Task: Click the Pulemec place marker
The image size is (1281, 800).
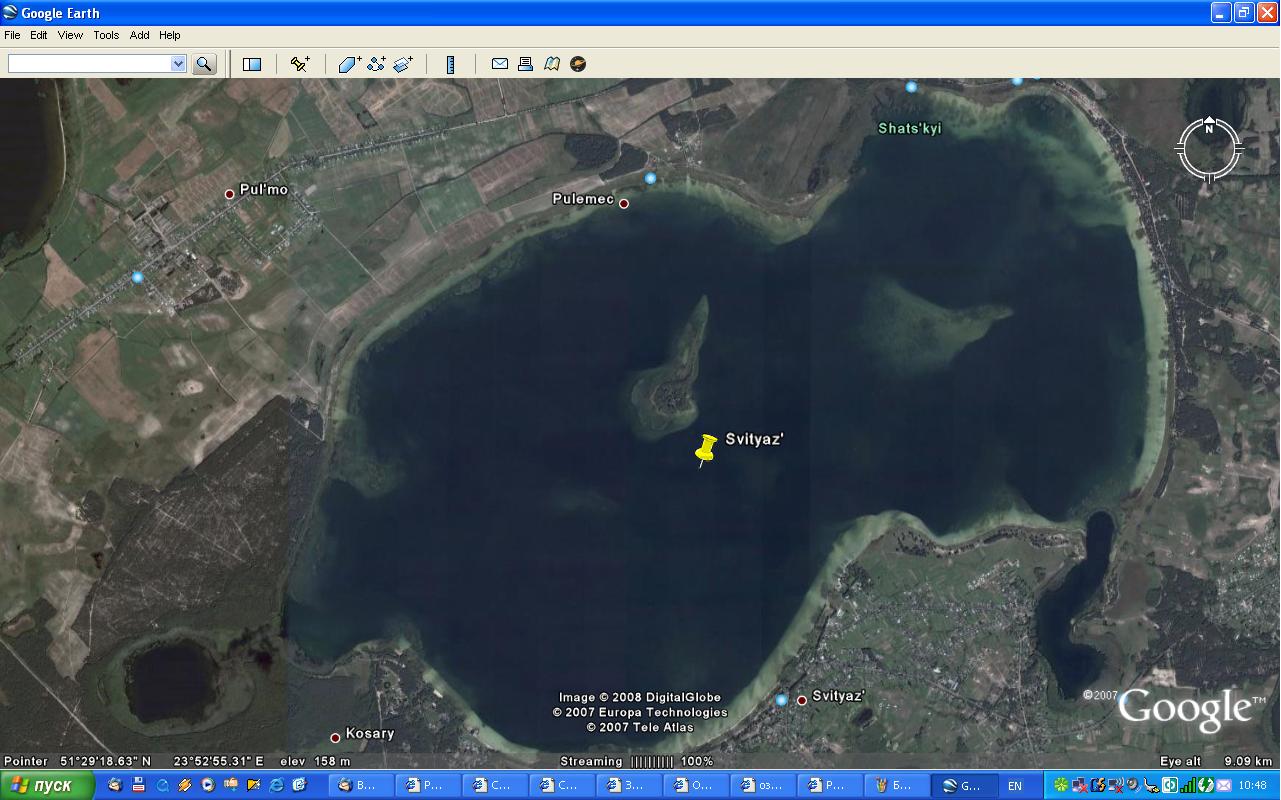Action: point(624,204)
